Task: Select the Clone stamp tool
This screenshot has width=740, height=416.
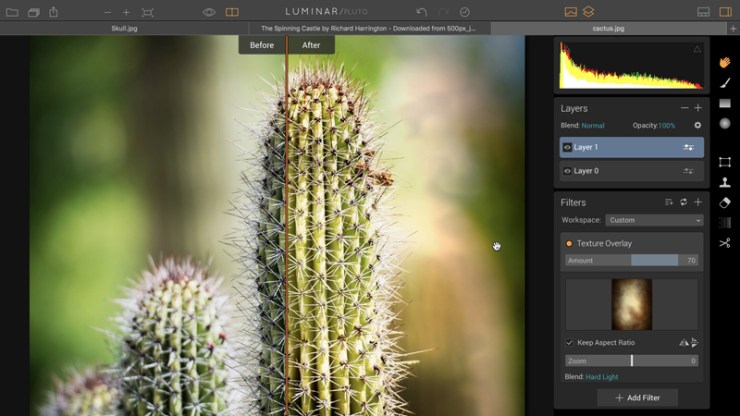Action: 725,182
